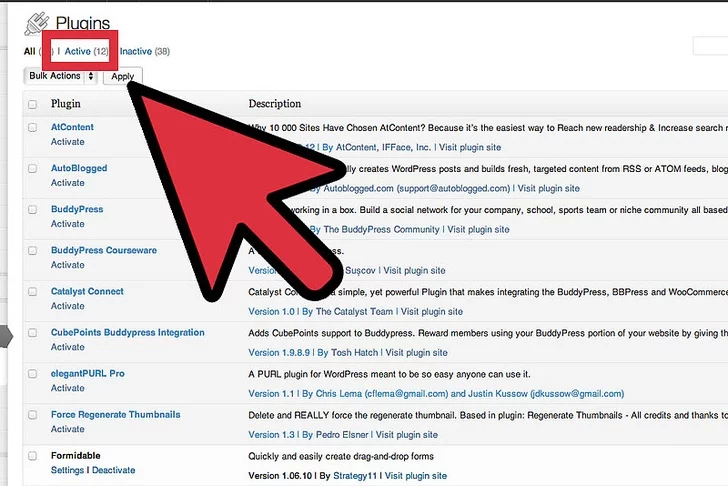Sort by the Plugin column header
The height and width of the screenshot is (486, 728).
[66, 104]
